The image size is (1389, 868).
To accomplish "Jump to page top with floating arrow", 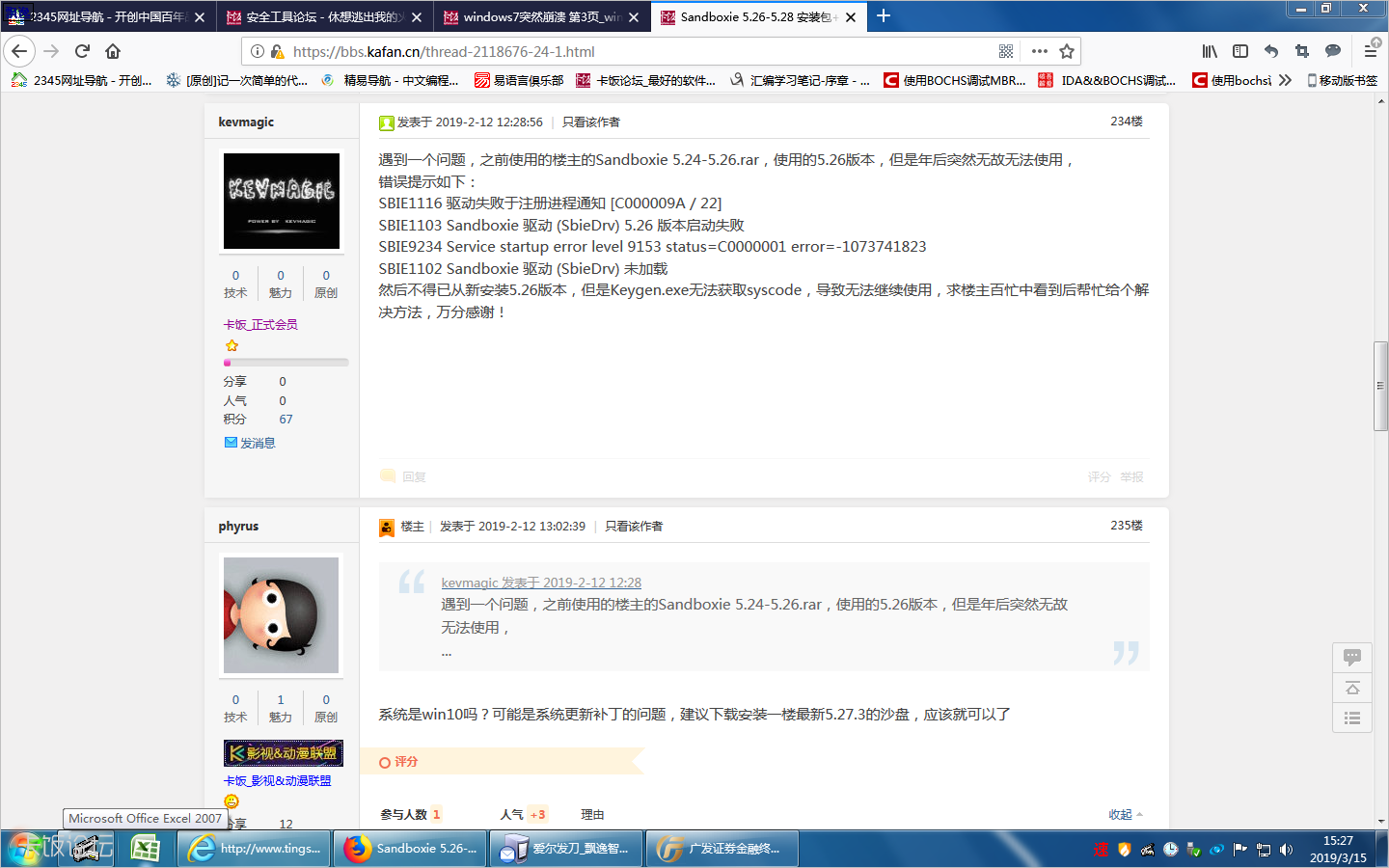I will click(x=1352, y=688).
